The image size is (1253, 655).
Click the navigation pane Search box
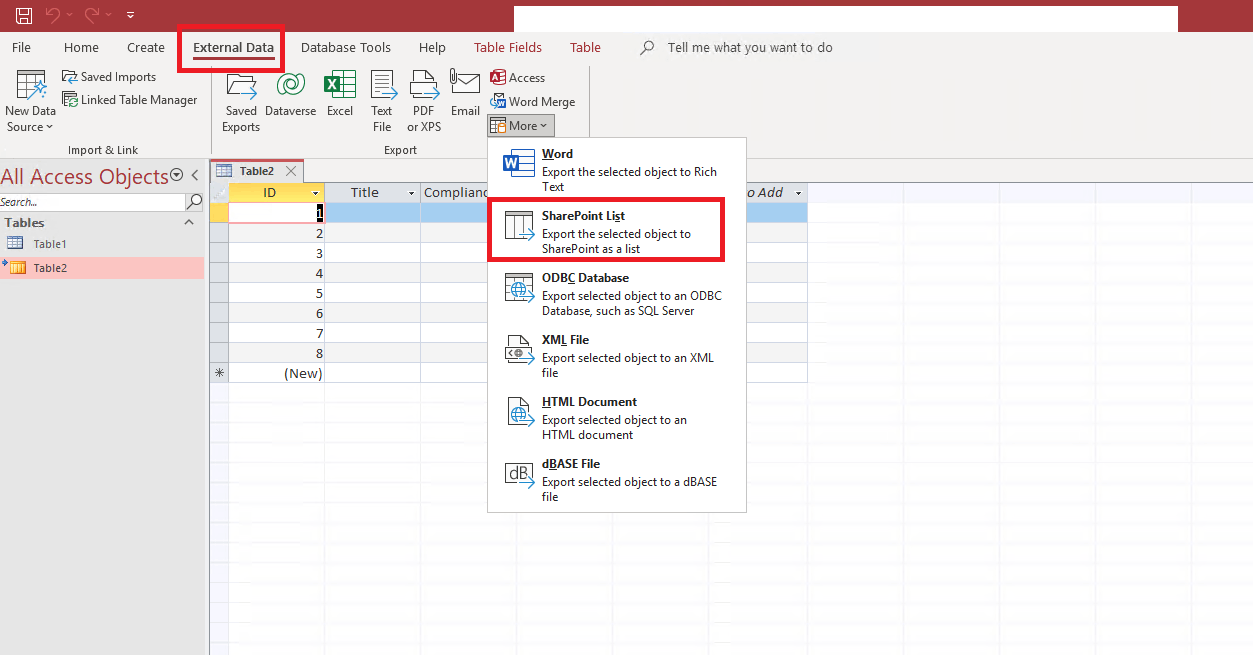[92, 201]
